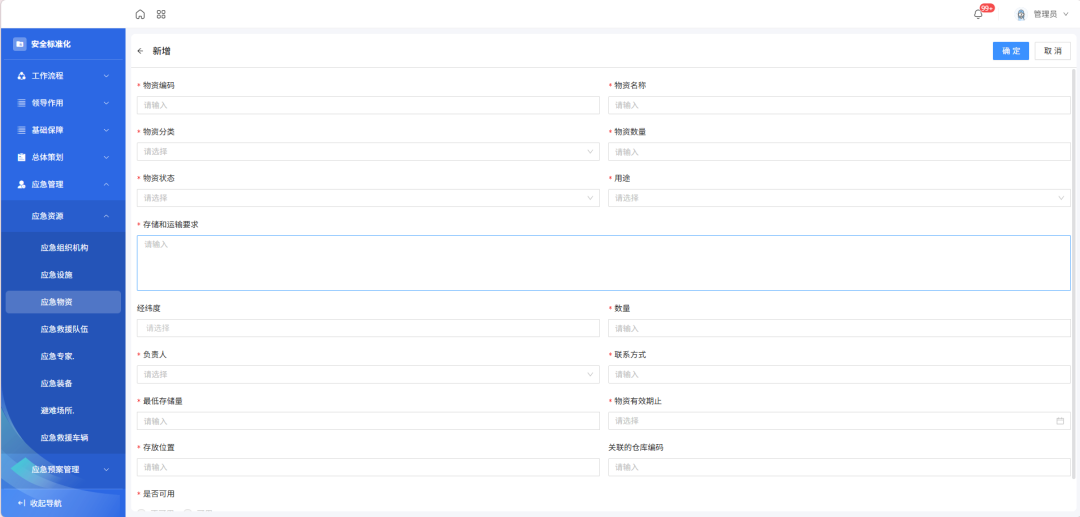Click the form's vertical scrollbar
This screenshot has height=517, width=1080.
click(x=1074, y=272)
